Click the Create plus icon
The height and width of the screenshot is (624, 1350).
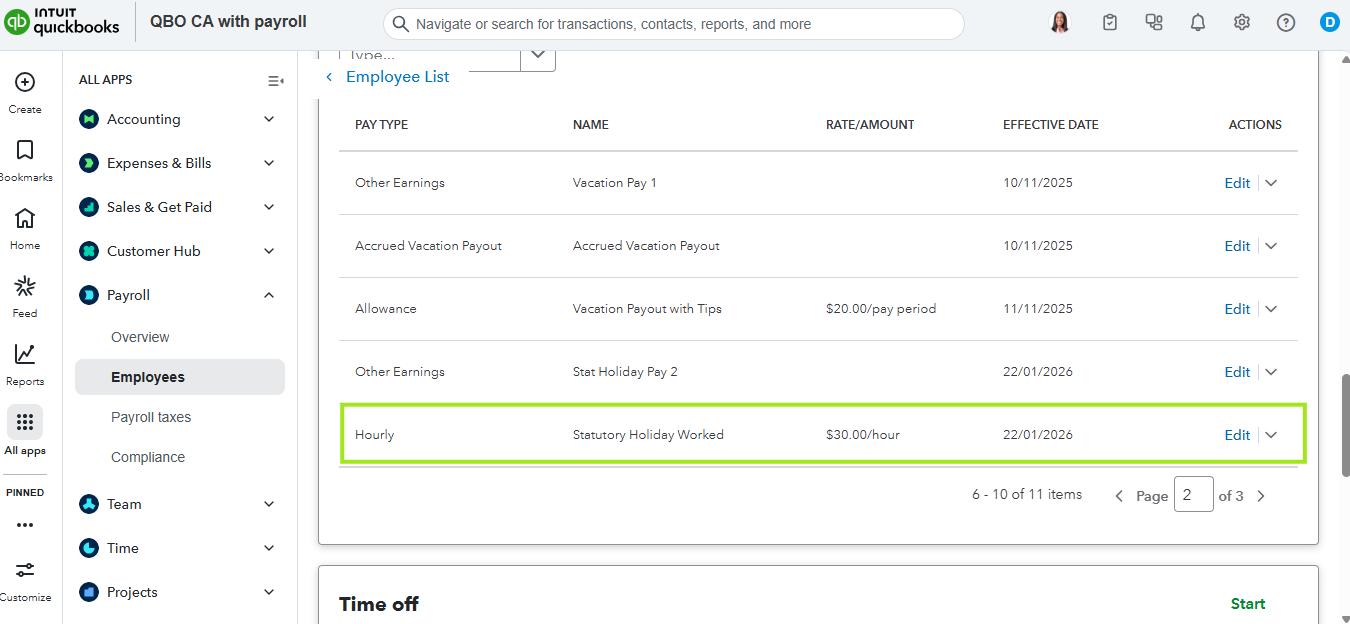pyautogui.click(x=25, y=83)
